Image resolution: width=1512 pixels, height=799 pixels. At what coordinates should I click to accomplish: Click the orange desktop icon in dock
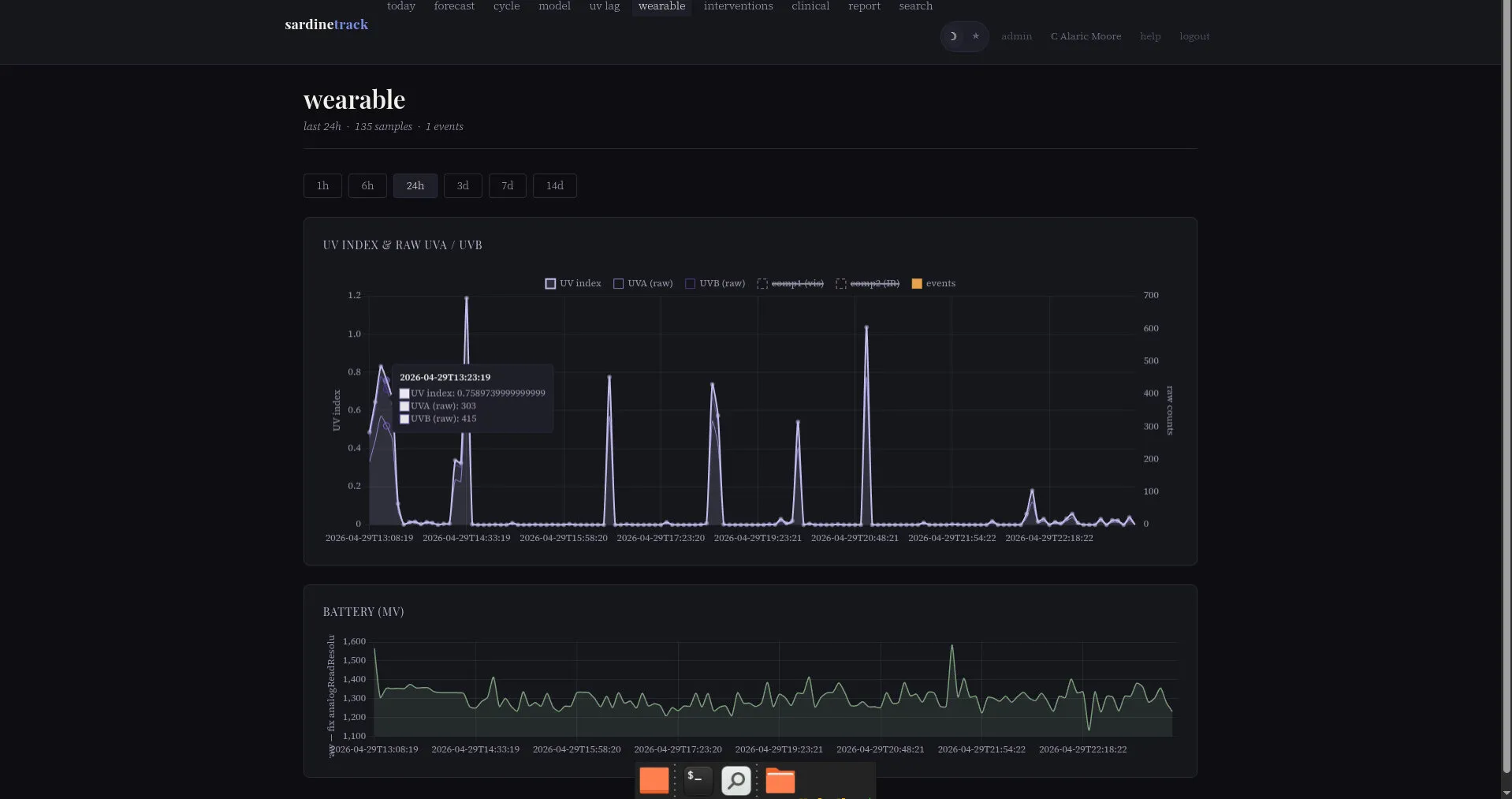click(x=654, y=780)
